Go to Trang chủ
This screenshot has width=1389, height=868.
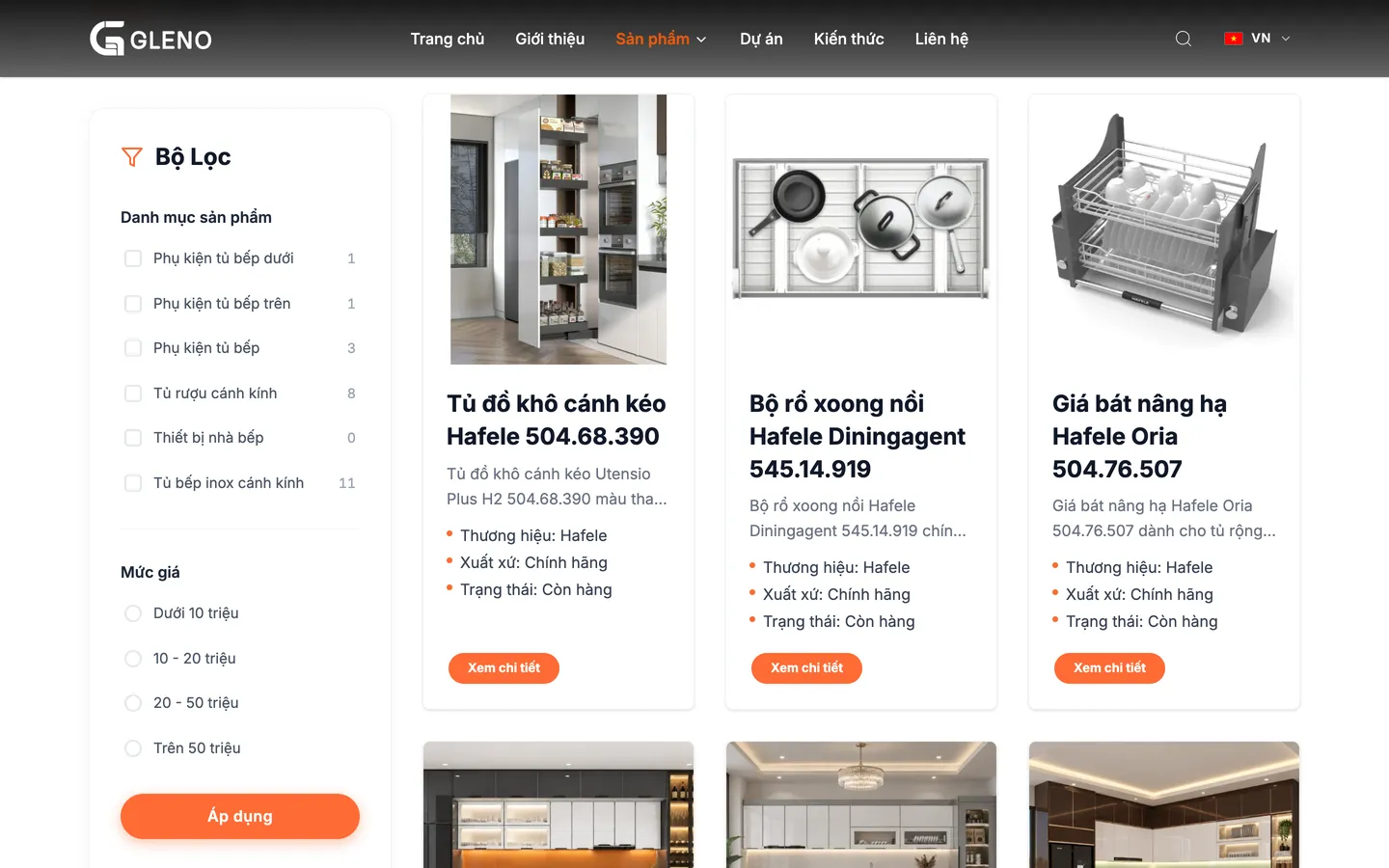pos(448,39)
